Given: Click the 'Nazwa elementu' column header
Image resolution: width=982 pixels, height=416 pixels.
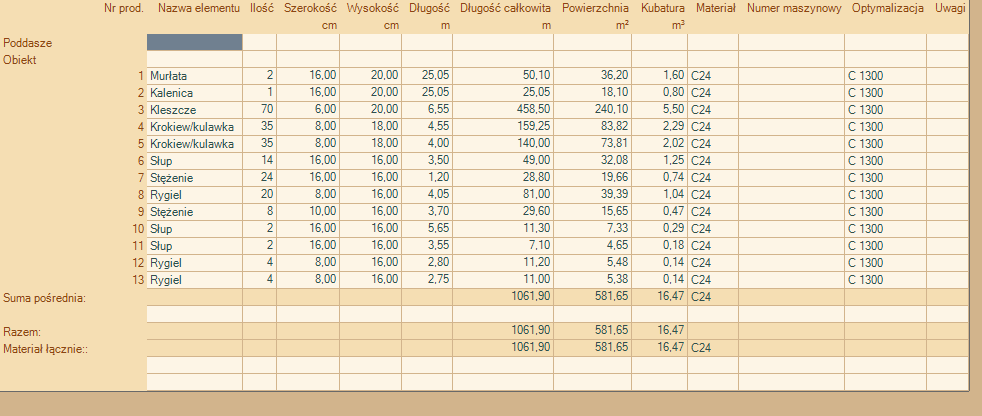Looking at the screenshot, I should pyautogui.click(x=193, y=9).
